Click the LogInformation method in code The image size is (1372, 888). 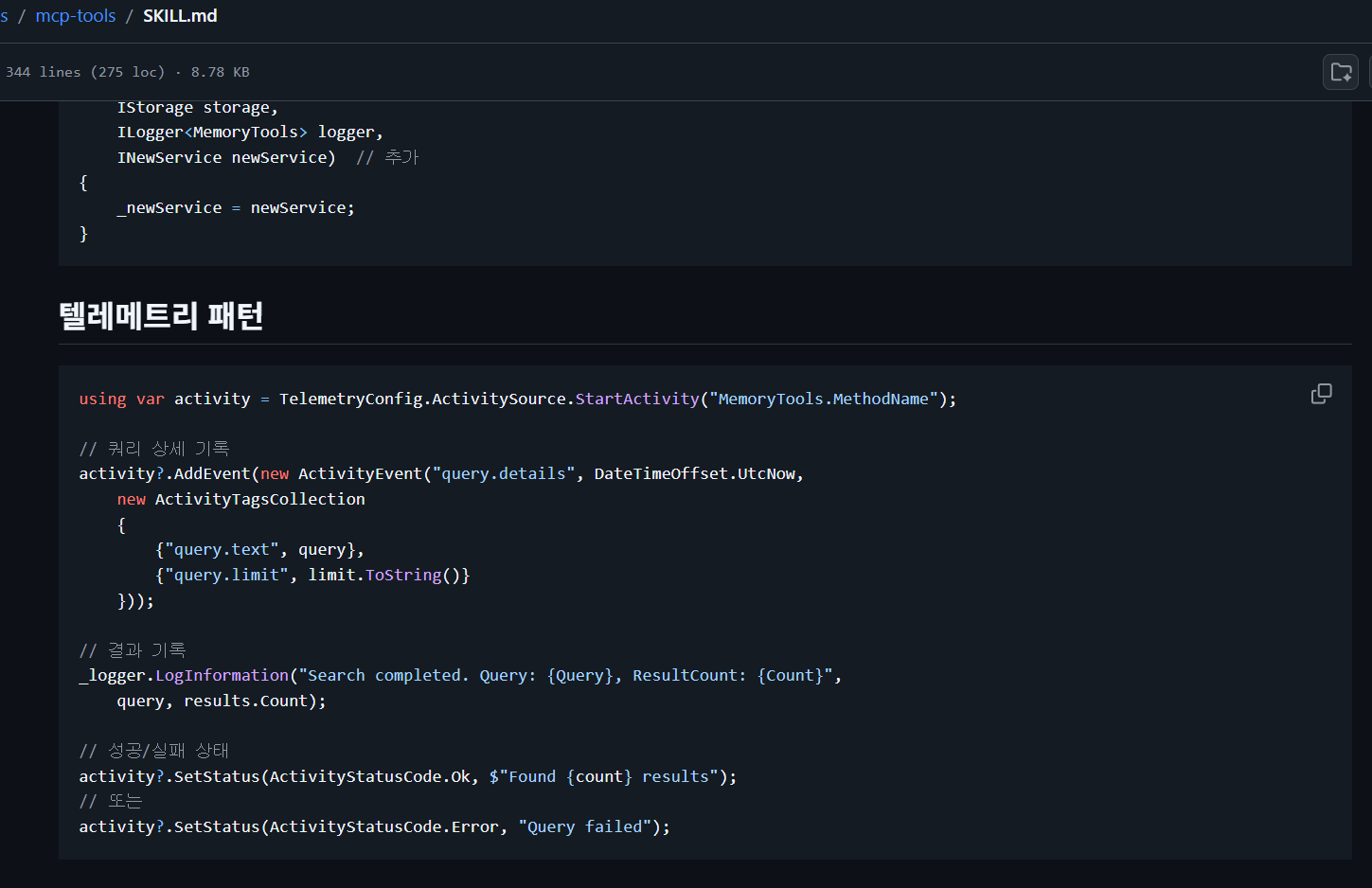point(222,675)
